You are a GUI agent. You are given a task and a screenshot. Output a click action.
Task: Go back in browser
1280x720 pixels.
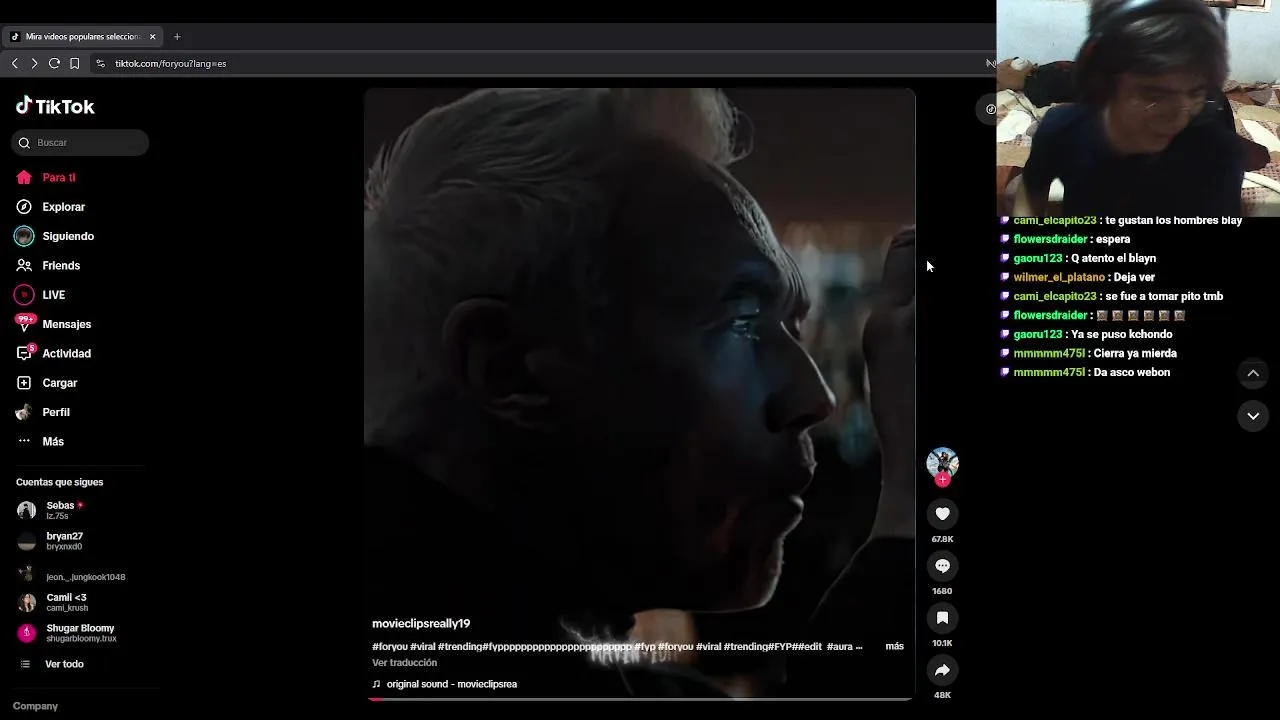(x=15, y=63)
